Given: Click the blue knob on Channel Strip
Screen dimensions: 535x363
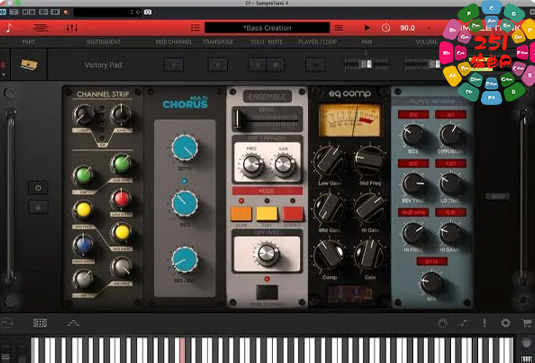Looking at the screenshot, I should [x=83, y=245].
